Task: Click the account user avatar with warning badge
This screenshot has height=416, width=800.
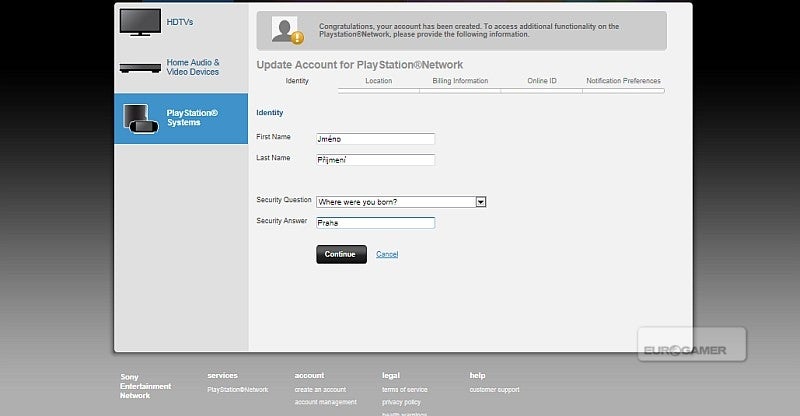Action: pos(287,31)
